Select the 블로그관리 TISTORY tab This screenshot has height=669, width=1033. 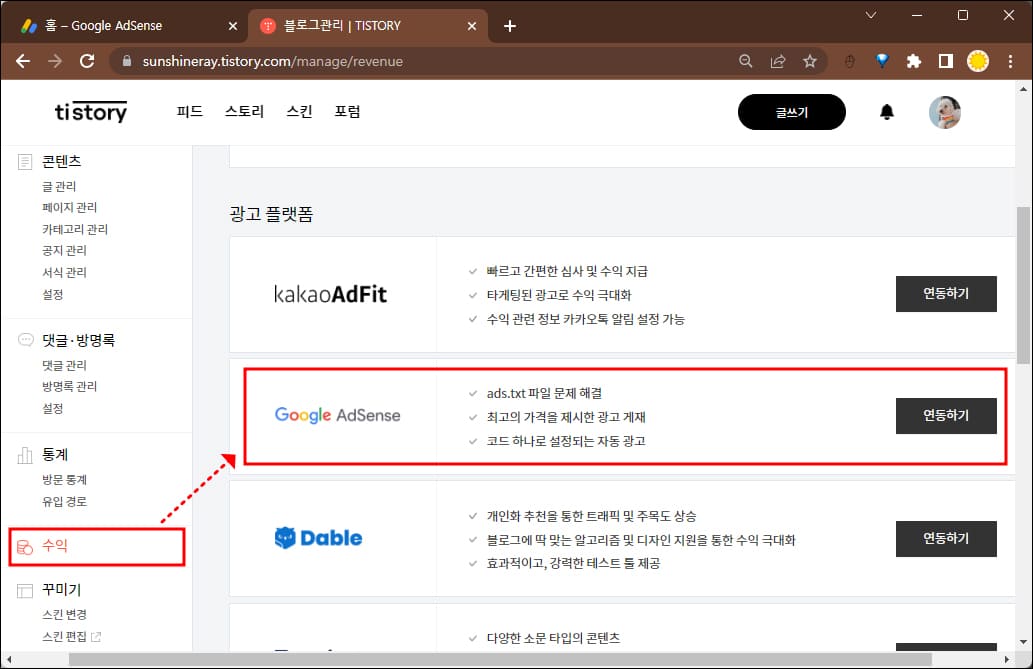368,26
